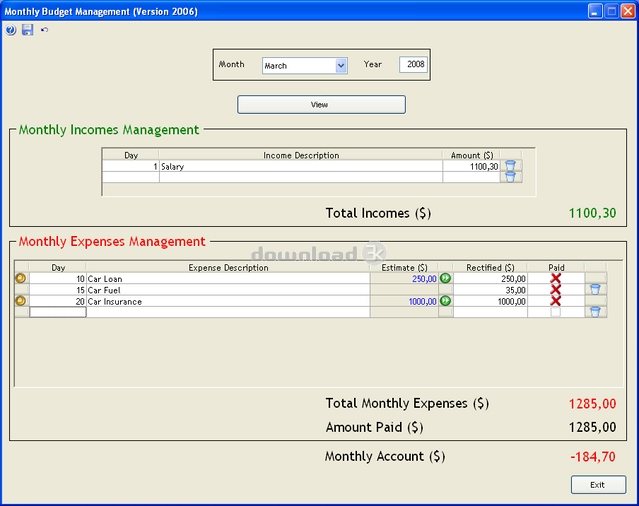Open the help icon in the toolbar
The image size is (639, 506).
(11, 30)
